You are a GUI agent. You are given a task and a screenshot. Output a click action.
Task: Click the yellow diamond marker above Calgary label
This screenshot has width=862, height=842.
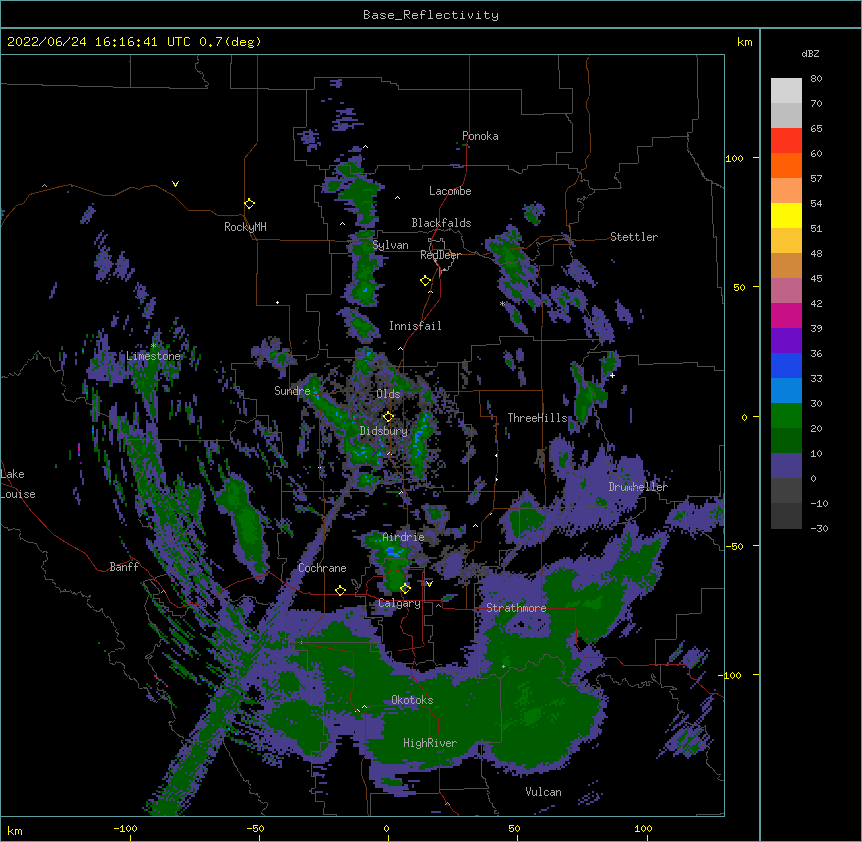[x=405, y=589]
